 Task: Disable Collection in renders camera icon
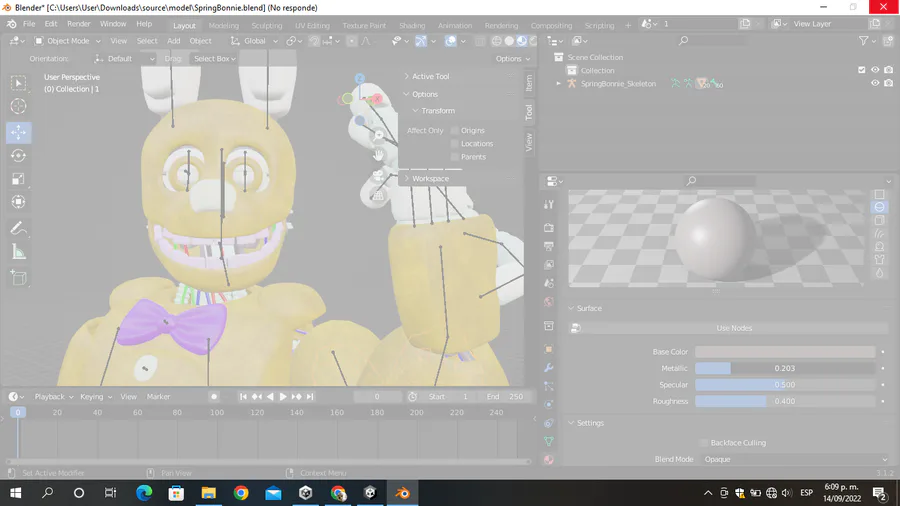[x=889, y=70]
